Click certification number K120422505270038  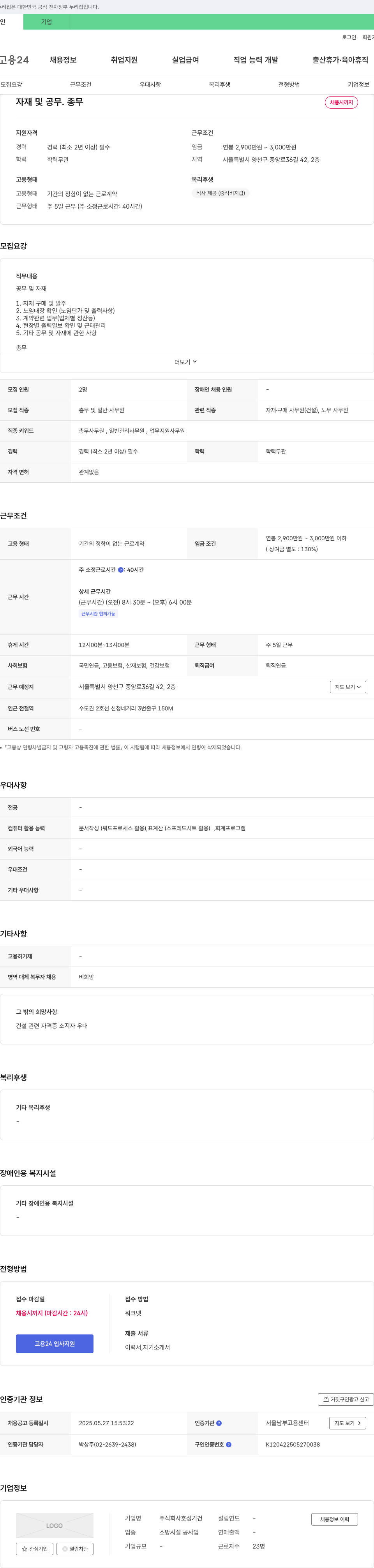(x=292, y=1445)
